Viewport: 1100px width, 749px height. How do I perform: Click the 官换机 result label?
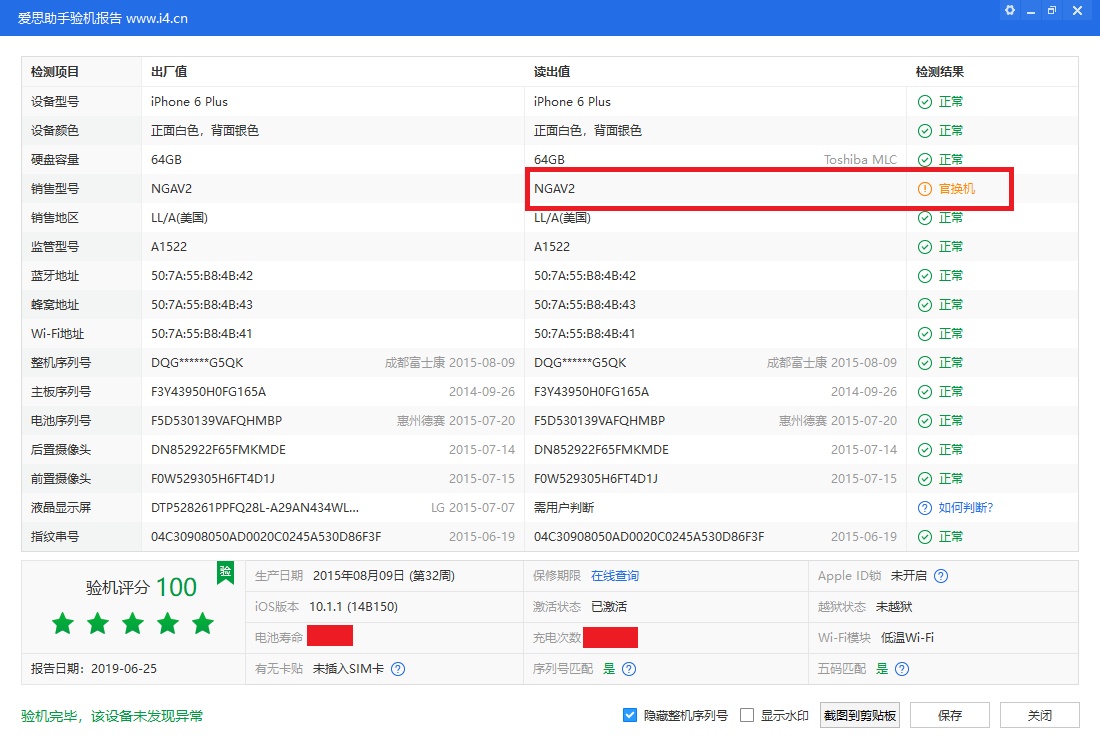(x=957, y=189)
